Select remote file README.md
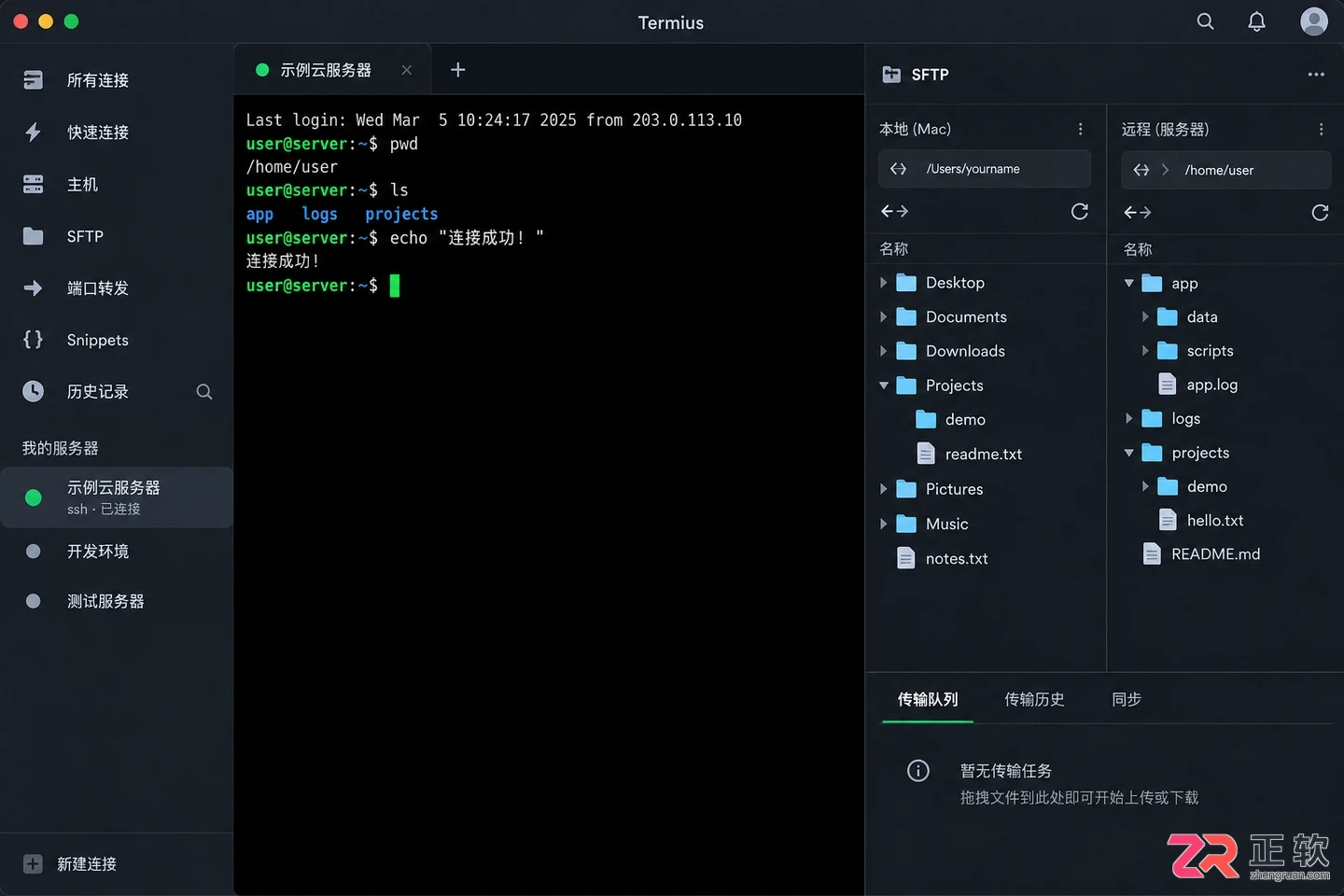 [x=1215, y=554]
